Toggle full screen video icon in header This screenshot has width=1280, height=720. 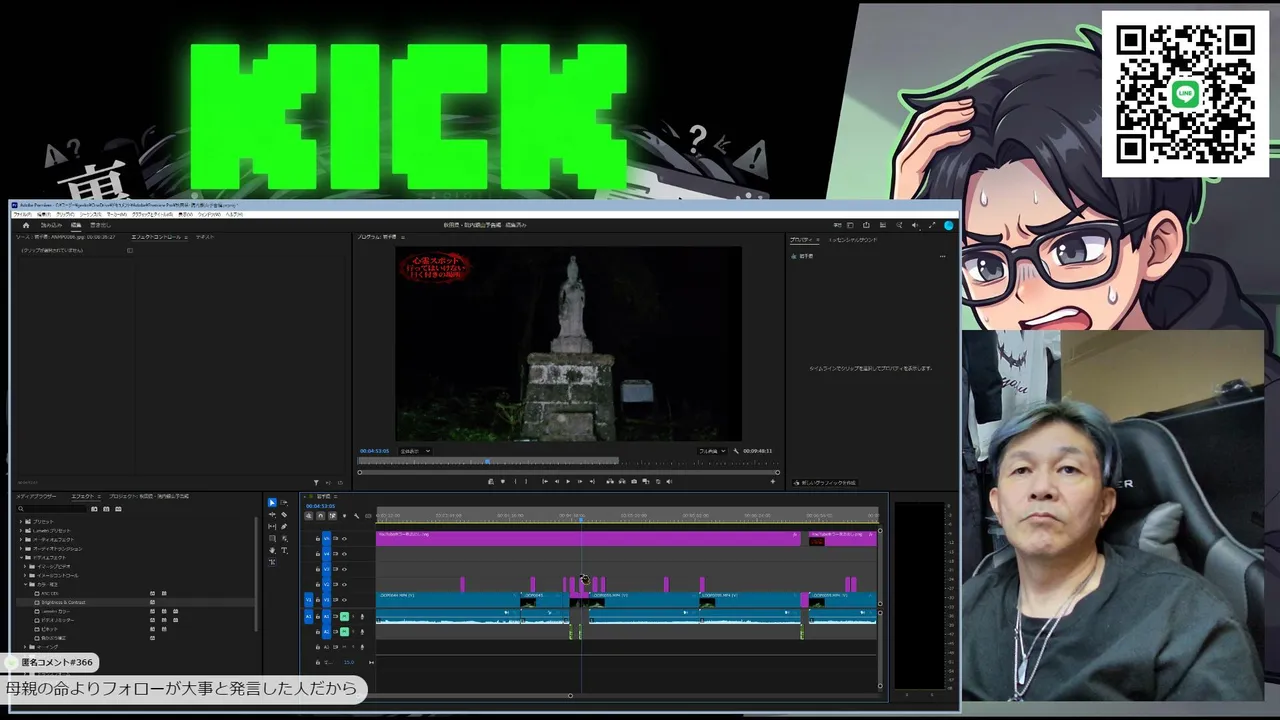[x=932, y=225]
